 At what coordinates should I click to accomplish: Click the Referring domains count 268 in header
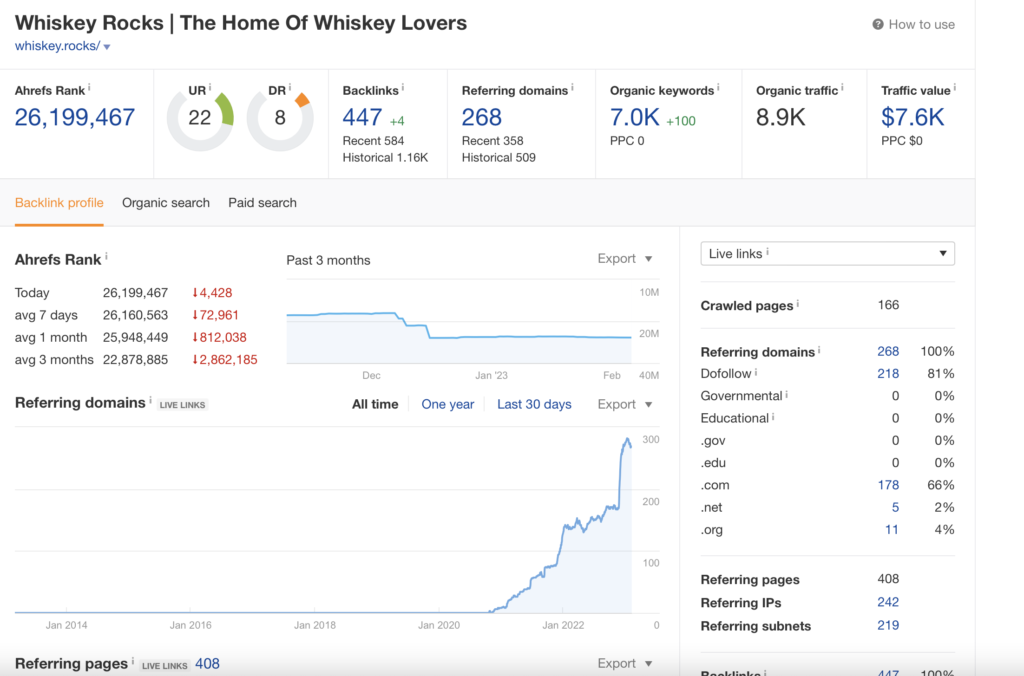(x=481, y=117)
